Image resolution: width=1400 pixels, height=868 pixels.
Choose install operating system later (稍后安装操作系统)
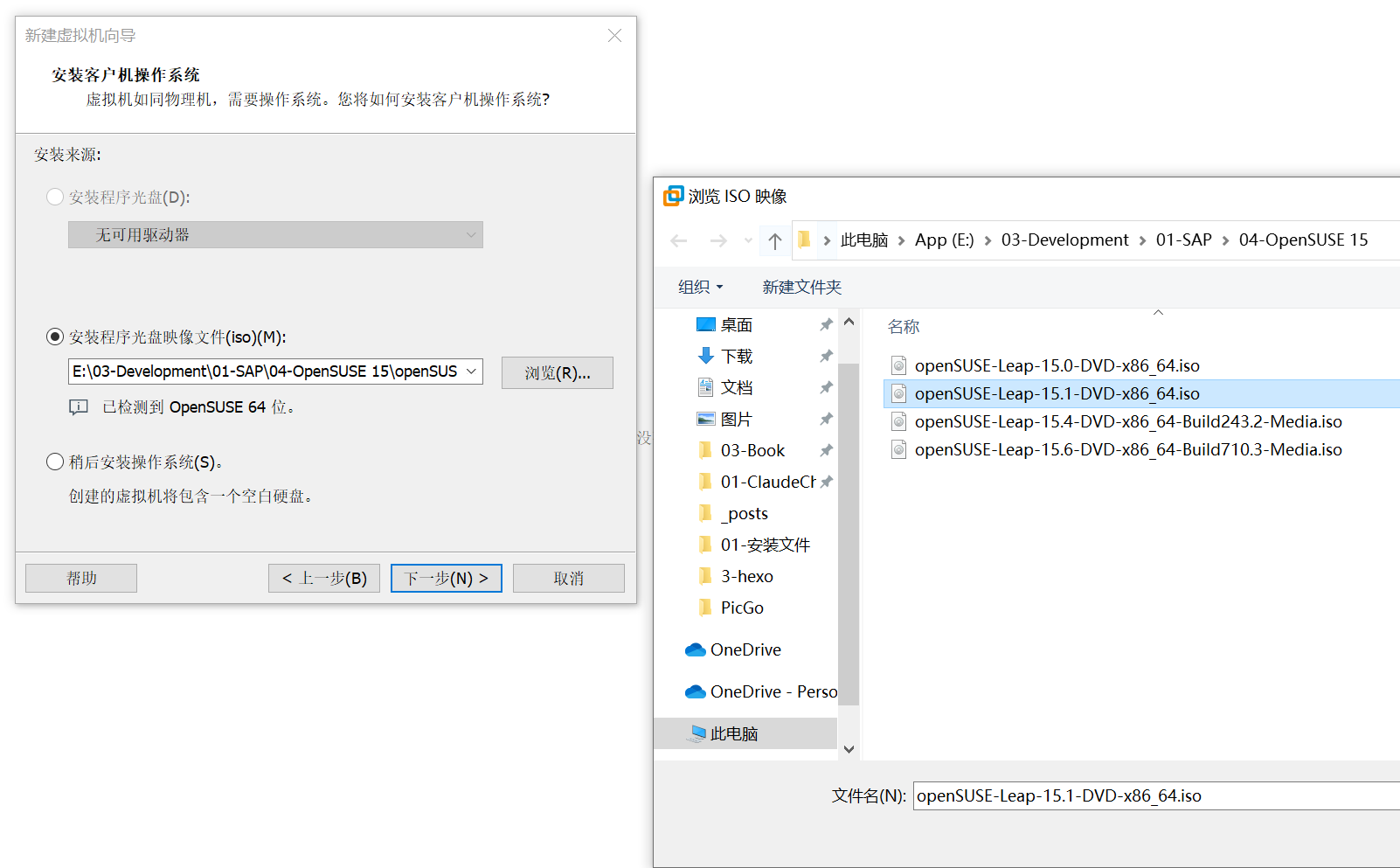(x=55, y=462)
